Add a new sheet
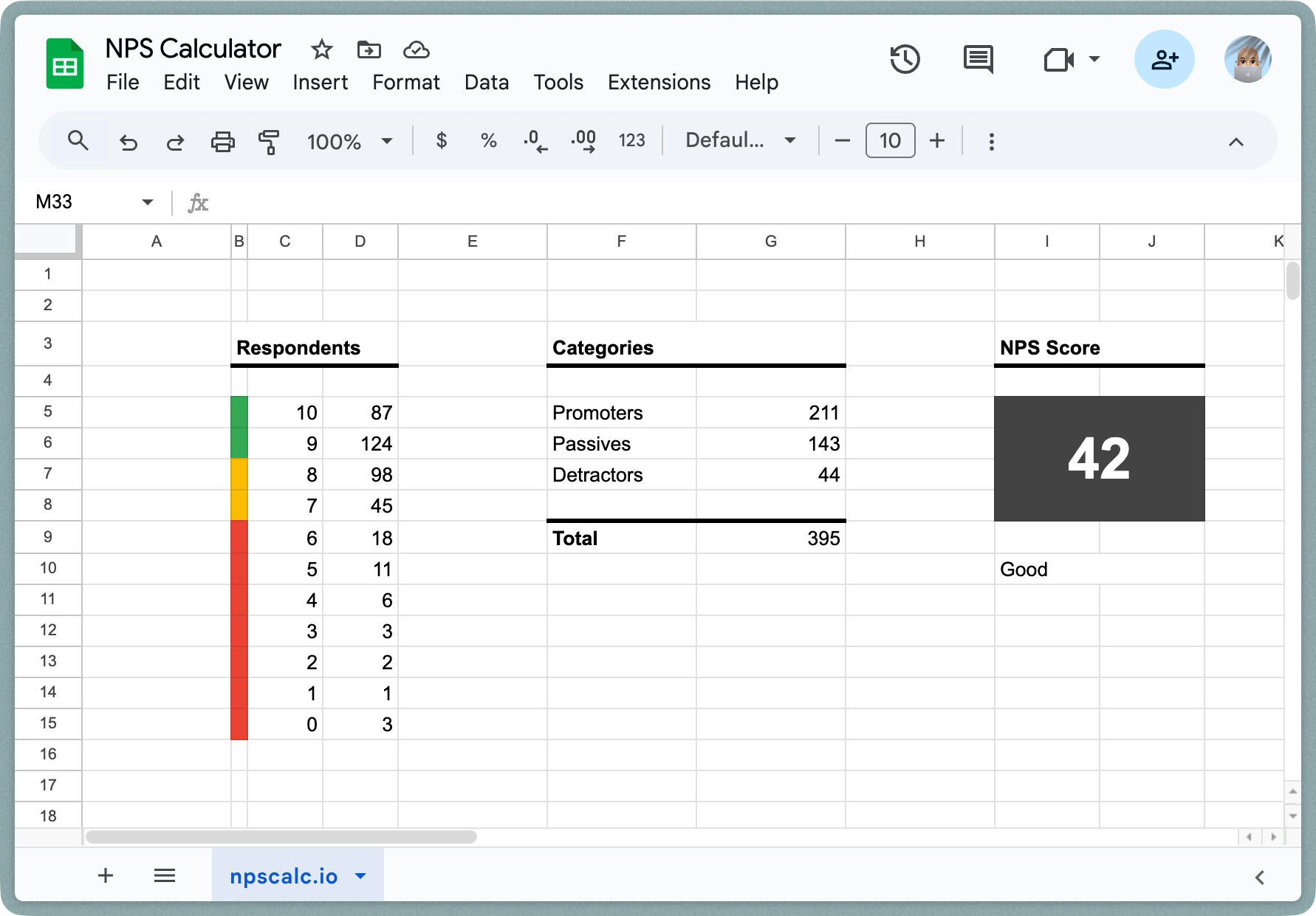This screenshot has width=1316, height=916. point(105,875)
